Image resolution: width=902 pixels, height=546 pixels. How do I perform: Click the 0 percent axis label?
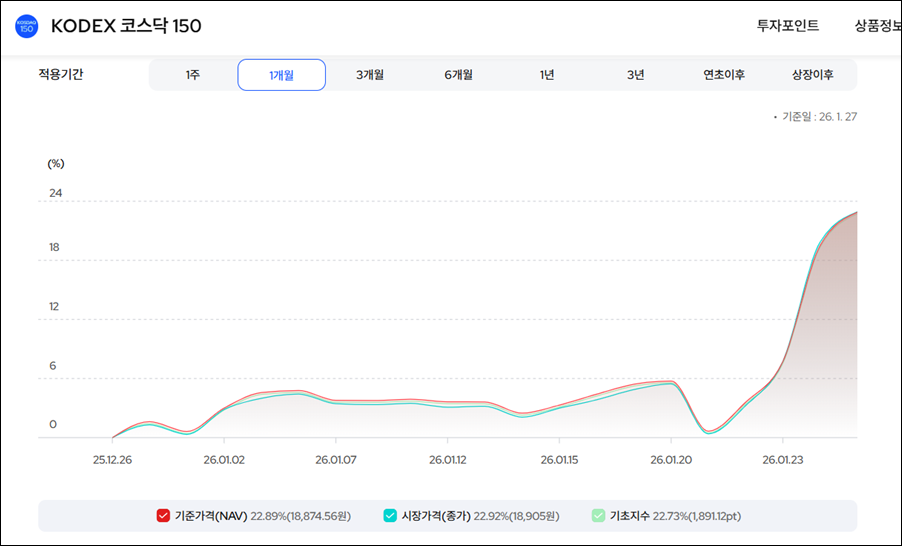point(53,425)
